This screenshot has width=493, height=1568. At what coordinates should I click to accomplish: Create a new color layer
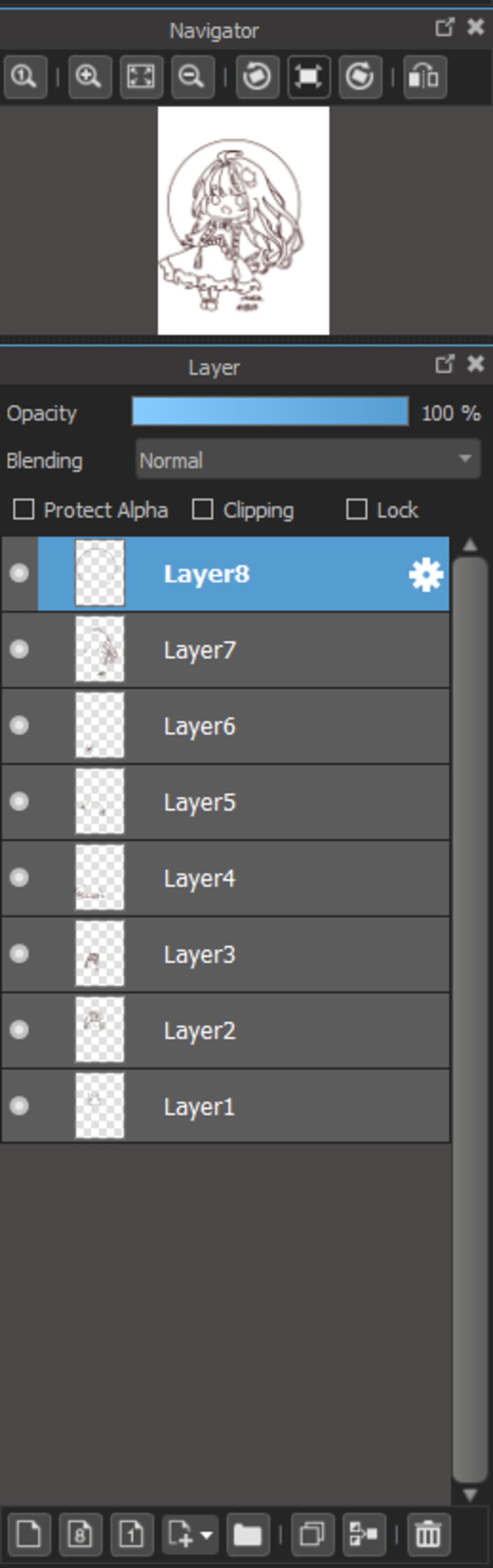(x=29, y=1534)
